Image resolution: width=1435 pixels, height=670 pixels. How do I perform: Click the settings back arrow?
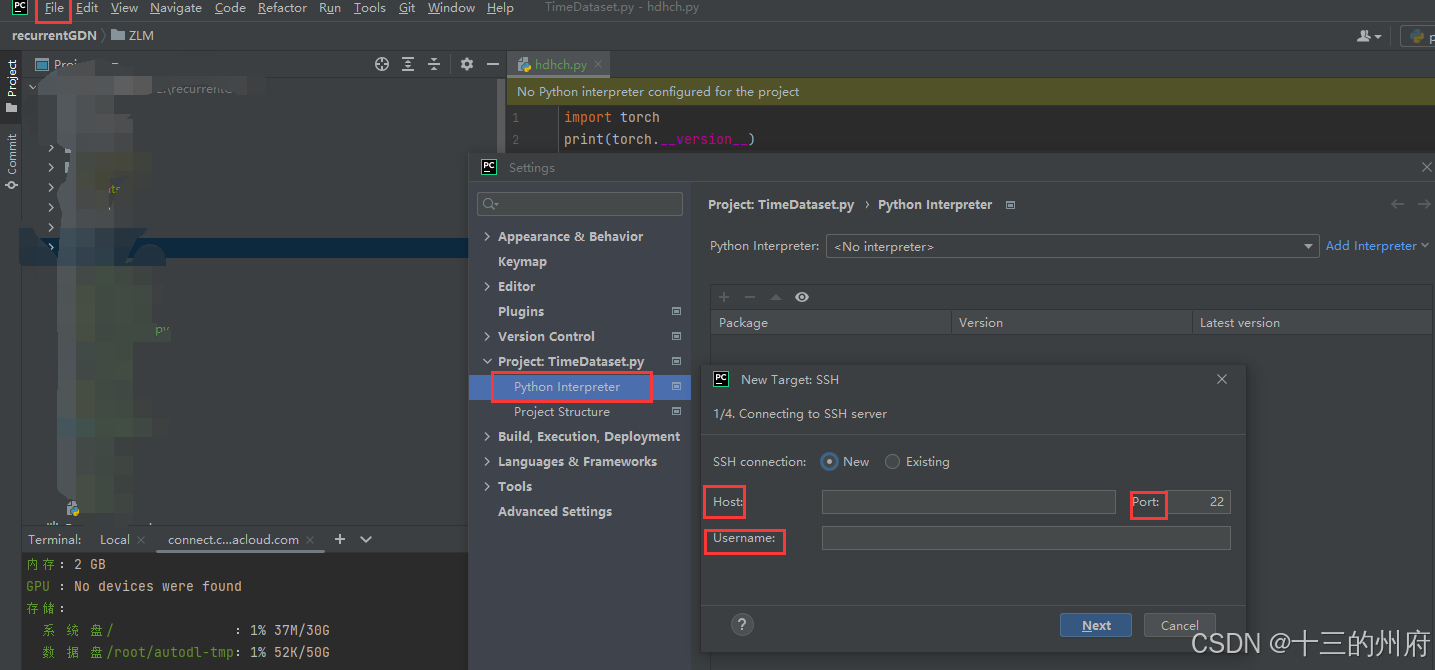[x=1398, y=204]
